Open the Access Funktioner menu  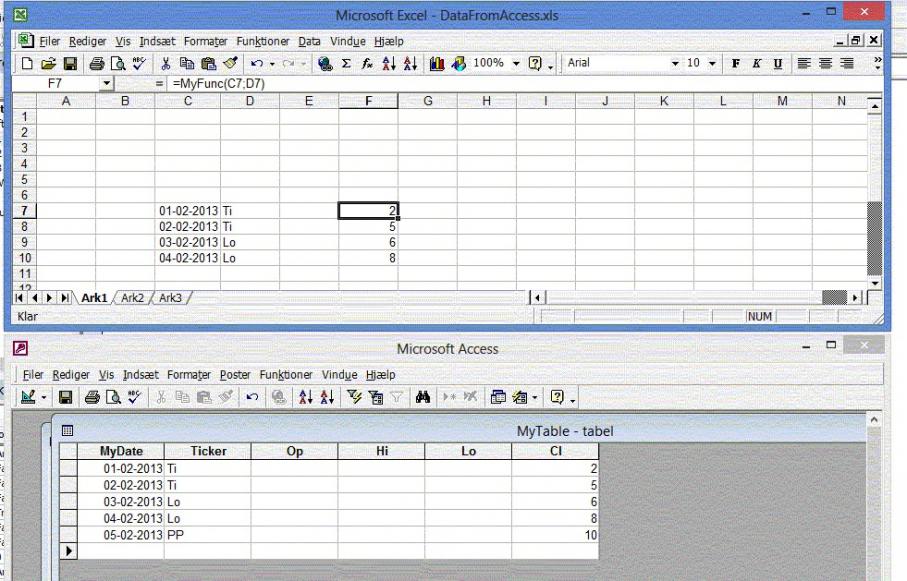286,374
